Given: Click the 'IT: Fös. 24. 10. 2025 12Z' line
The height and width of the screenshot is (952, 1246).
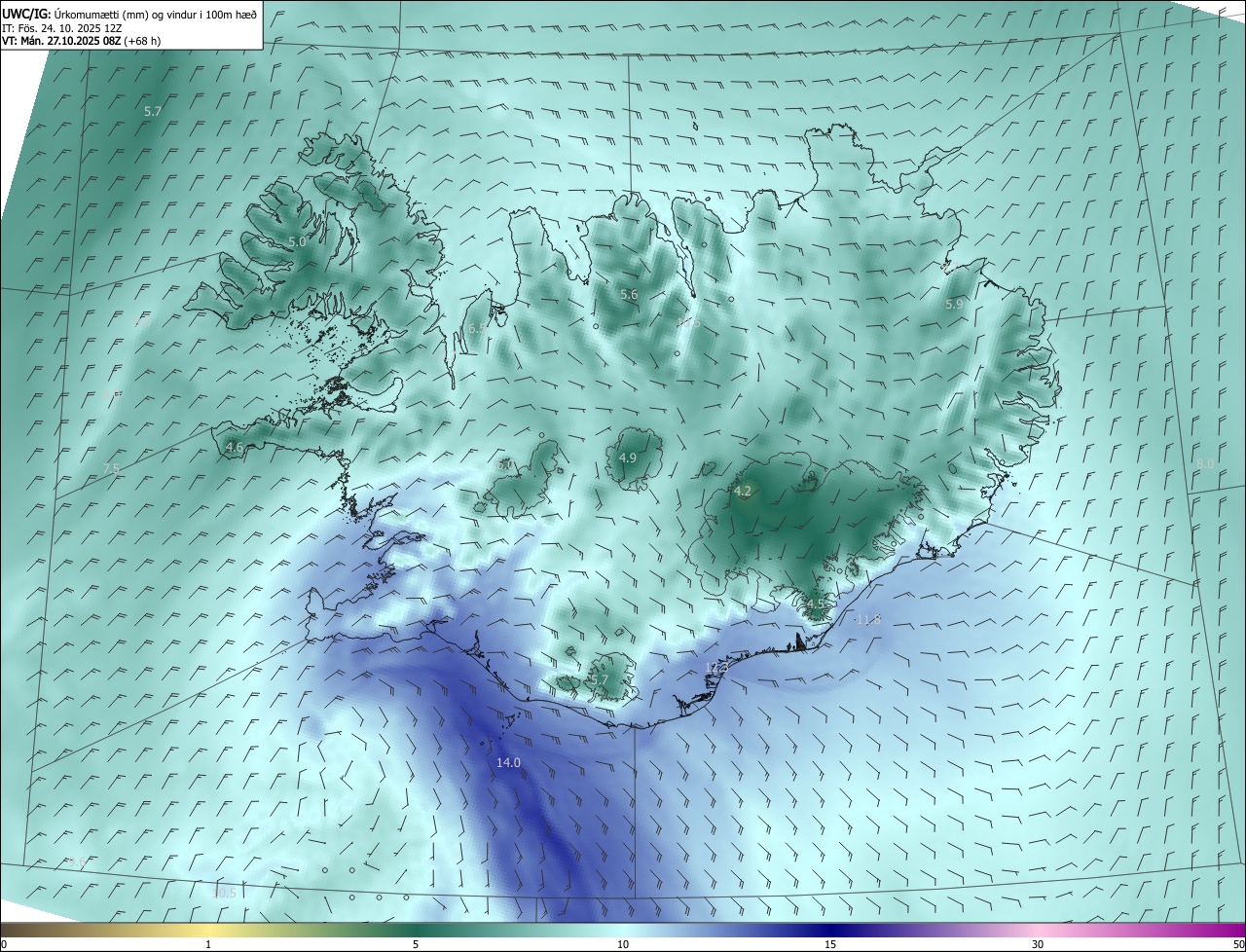Looking at the screenshot, I should (x=61, y=28).
